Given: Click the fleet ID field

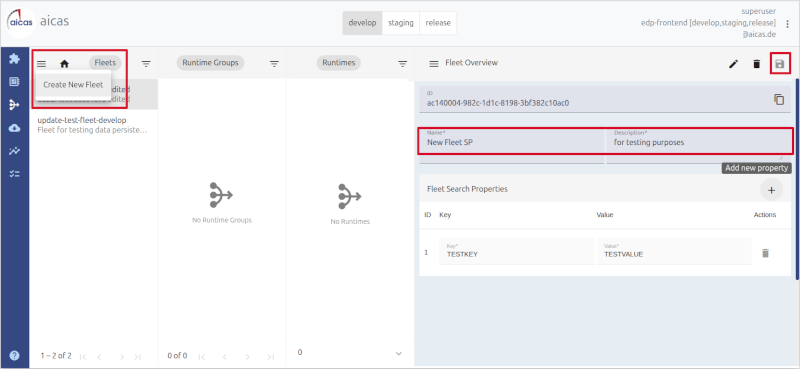Looking at the screenshot, I should coord(605,100).
